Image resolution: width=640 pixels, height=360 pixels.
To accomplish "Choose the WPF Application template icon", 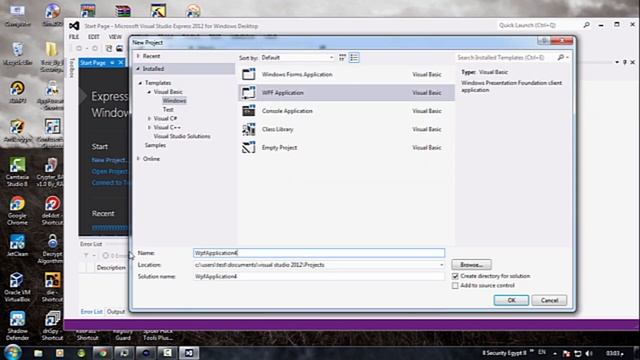I will coord(249,93).
